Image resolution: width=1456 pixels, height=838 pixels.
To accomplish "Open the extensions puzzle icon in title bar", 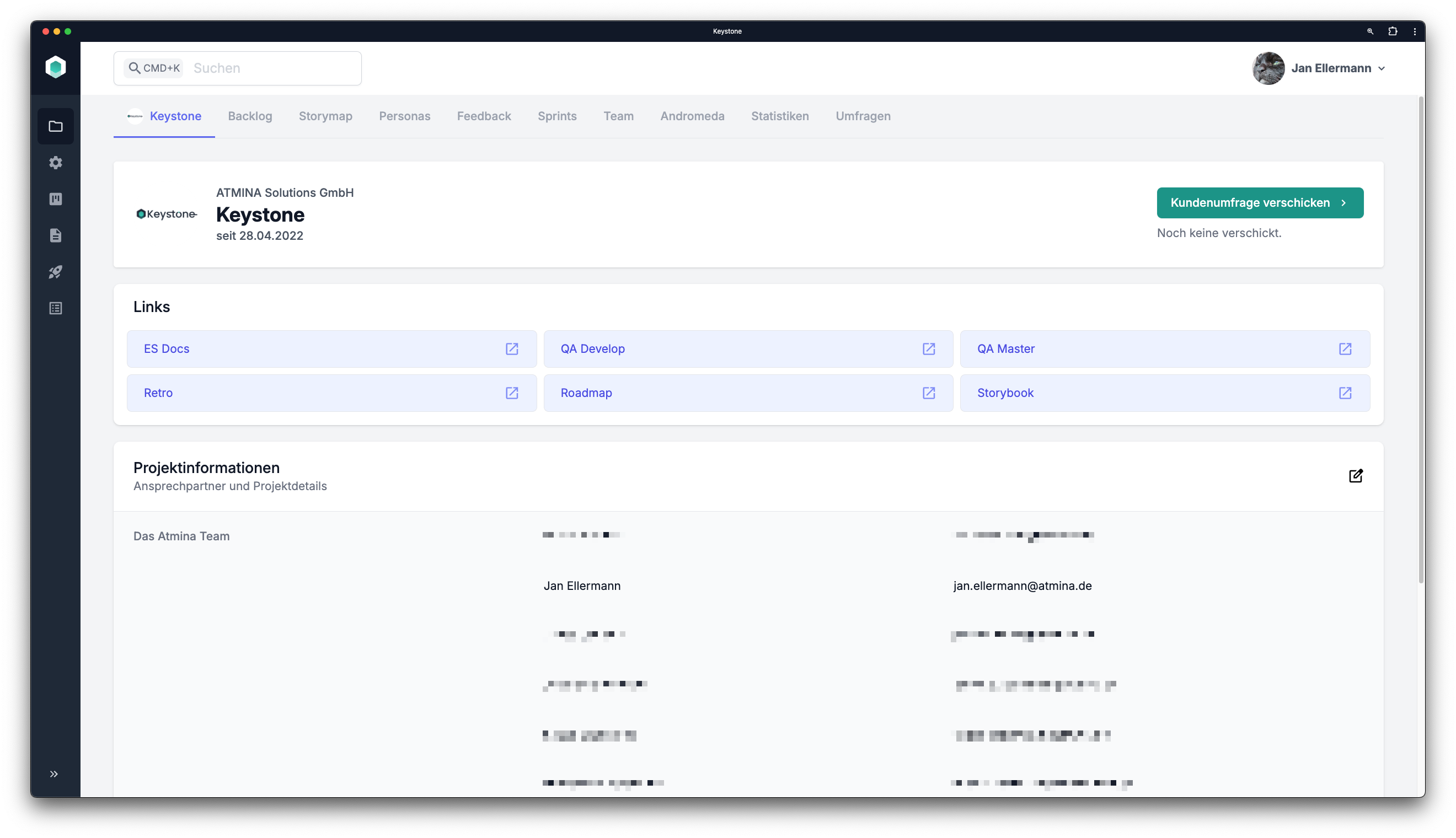I will [x=1392, y=31].
